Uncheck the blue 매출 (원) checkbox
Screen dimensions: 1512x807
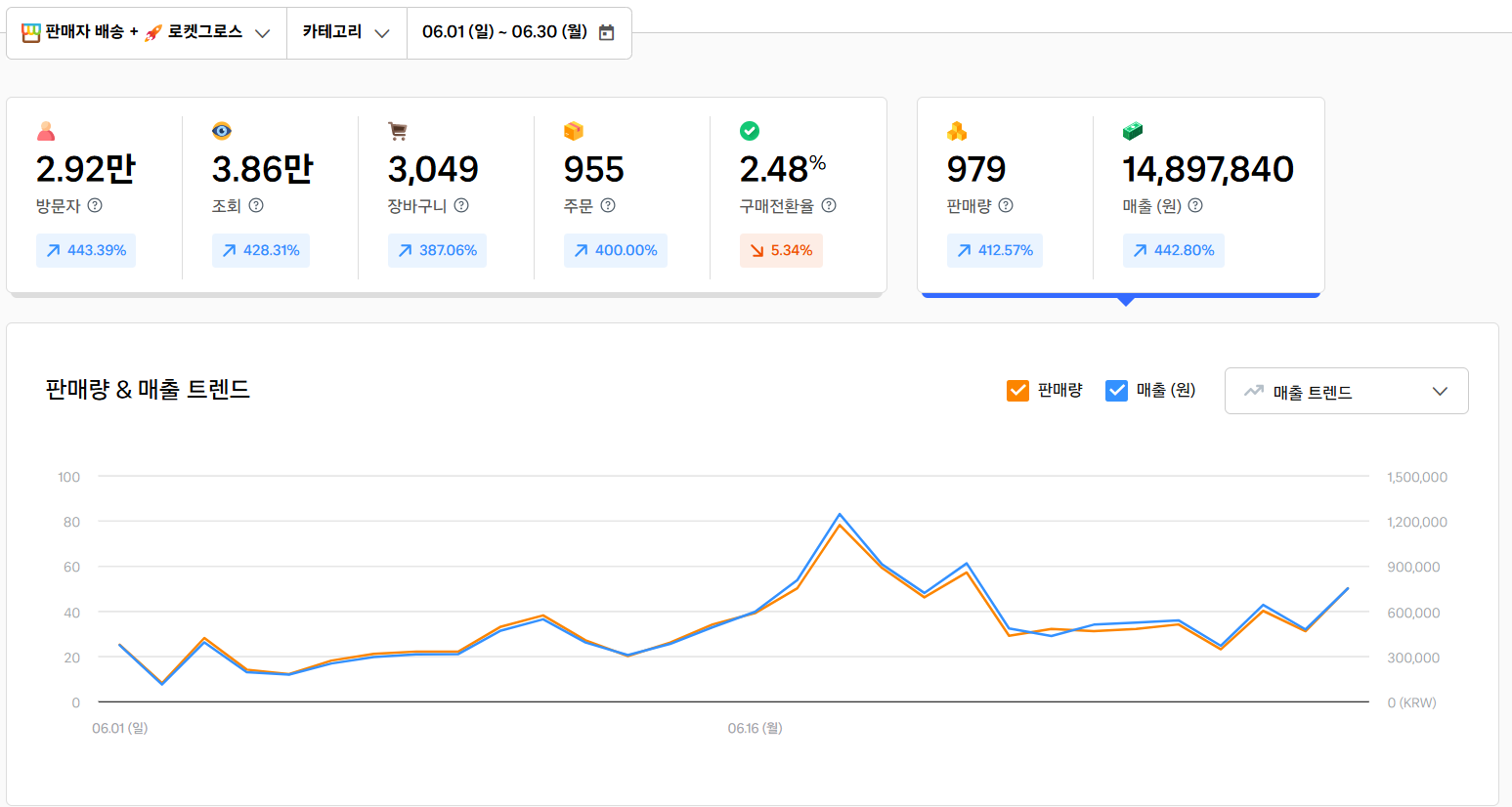[x=1116, y=391]
